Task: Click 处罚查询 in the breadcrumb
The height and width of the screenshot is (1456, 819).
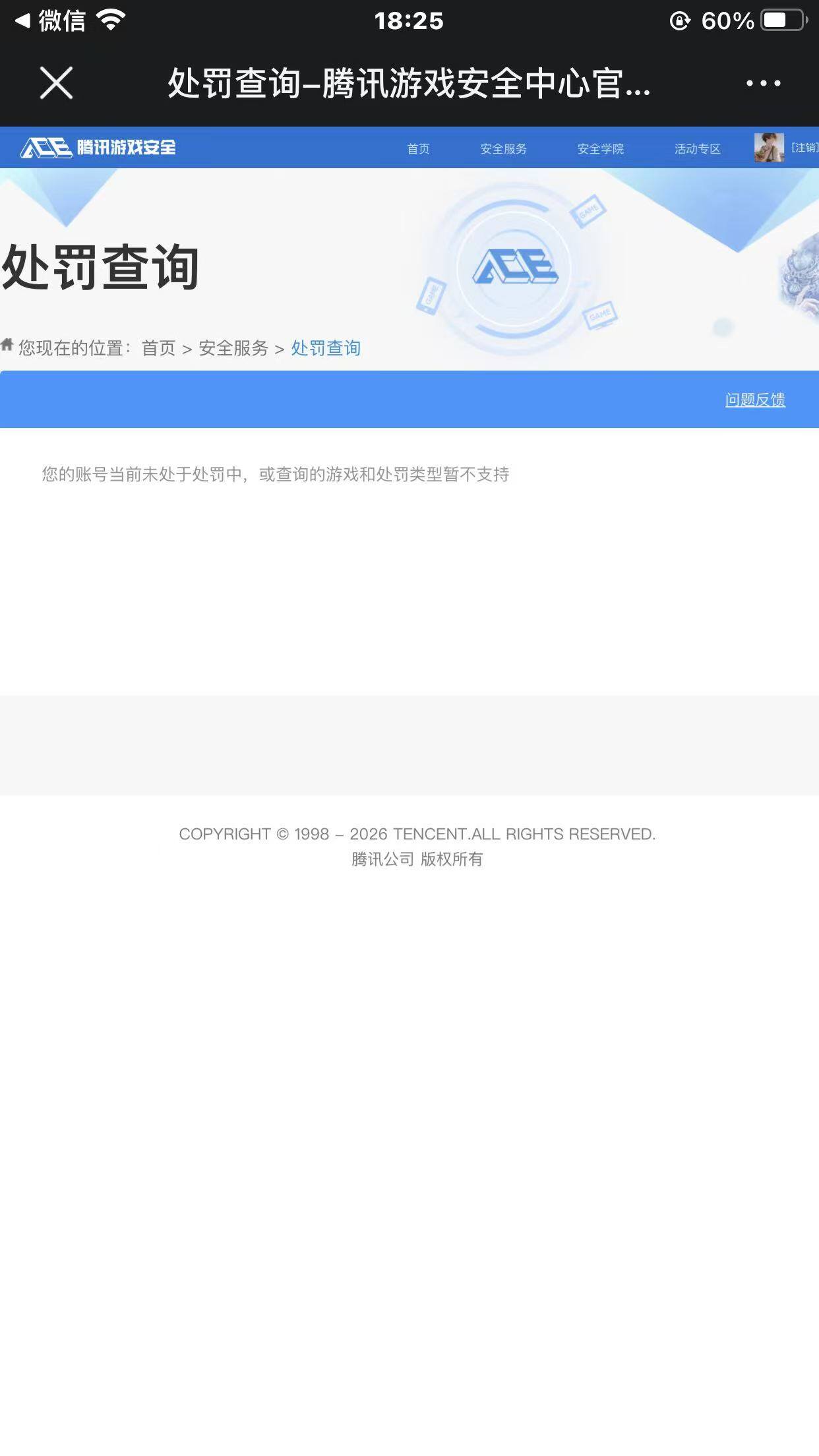Action: [326, 348]
